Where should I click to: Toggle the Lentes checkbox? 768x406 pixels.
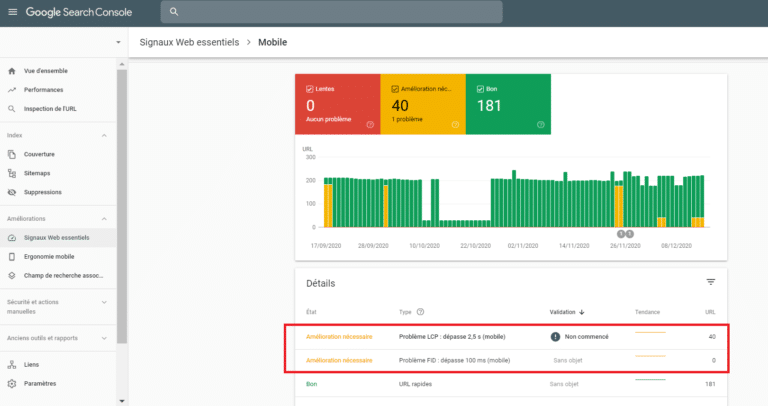pos(310,88)
